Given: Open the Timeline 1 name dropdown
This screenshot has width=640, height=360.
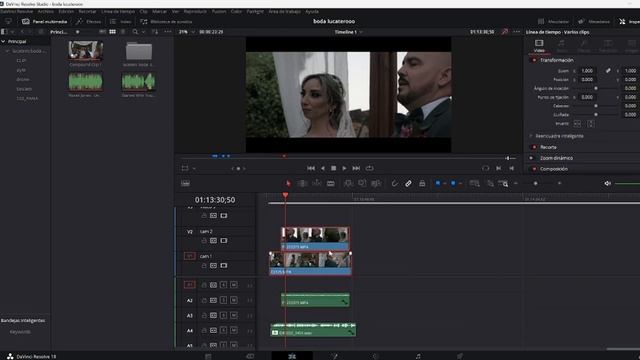Looking at the screenshot, I should 349,32.
